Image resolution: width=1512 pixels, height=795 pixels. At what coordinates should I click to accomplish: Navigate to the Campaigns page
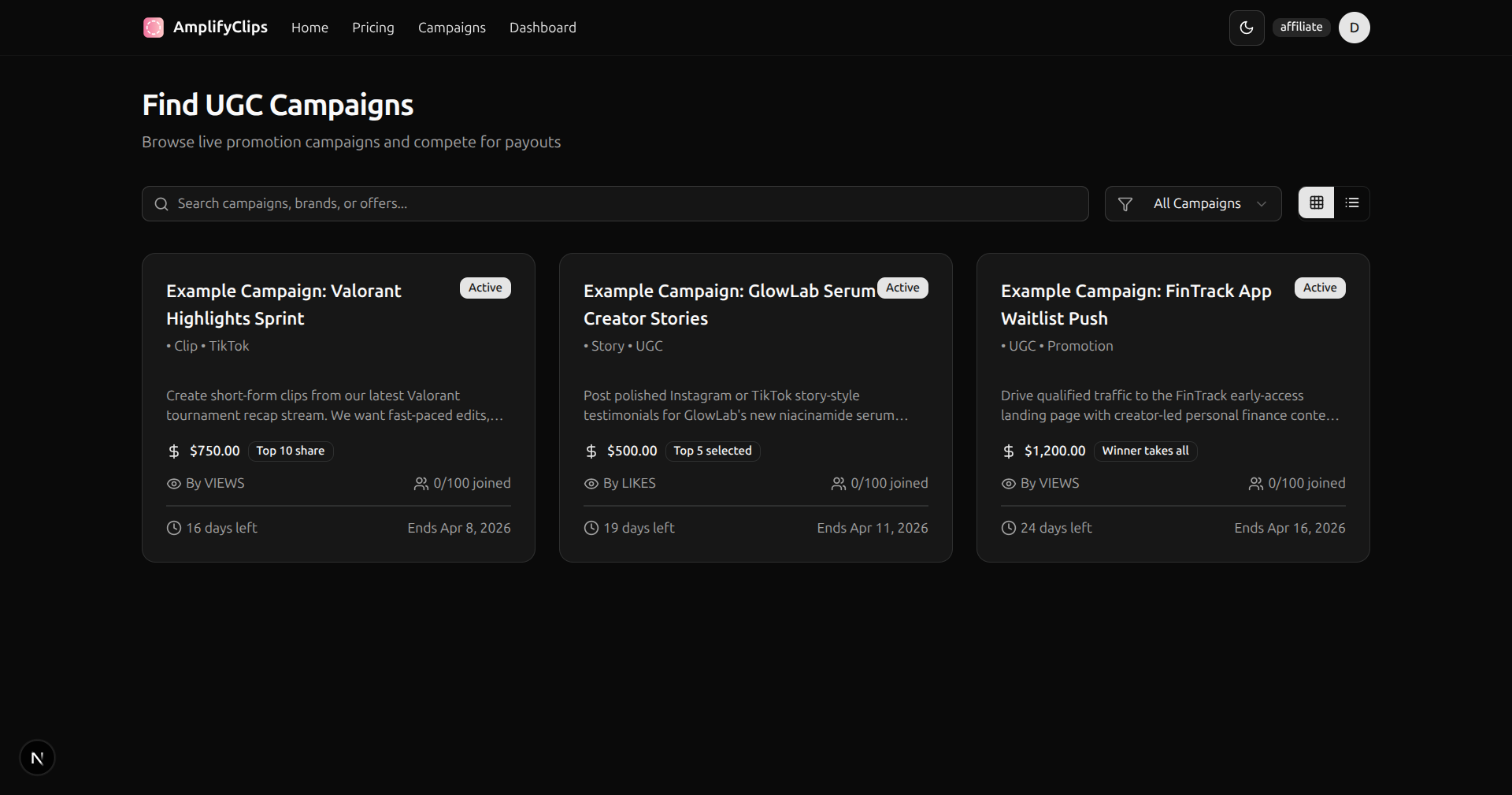pyautogui.click(x=452, y=28)
